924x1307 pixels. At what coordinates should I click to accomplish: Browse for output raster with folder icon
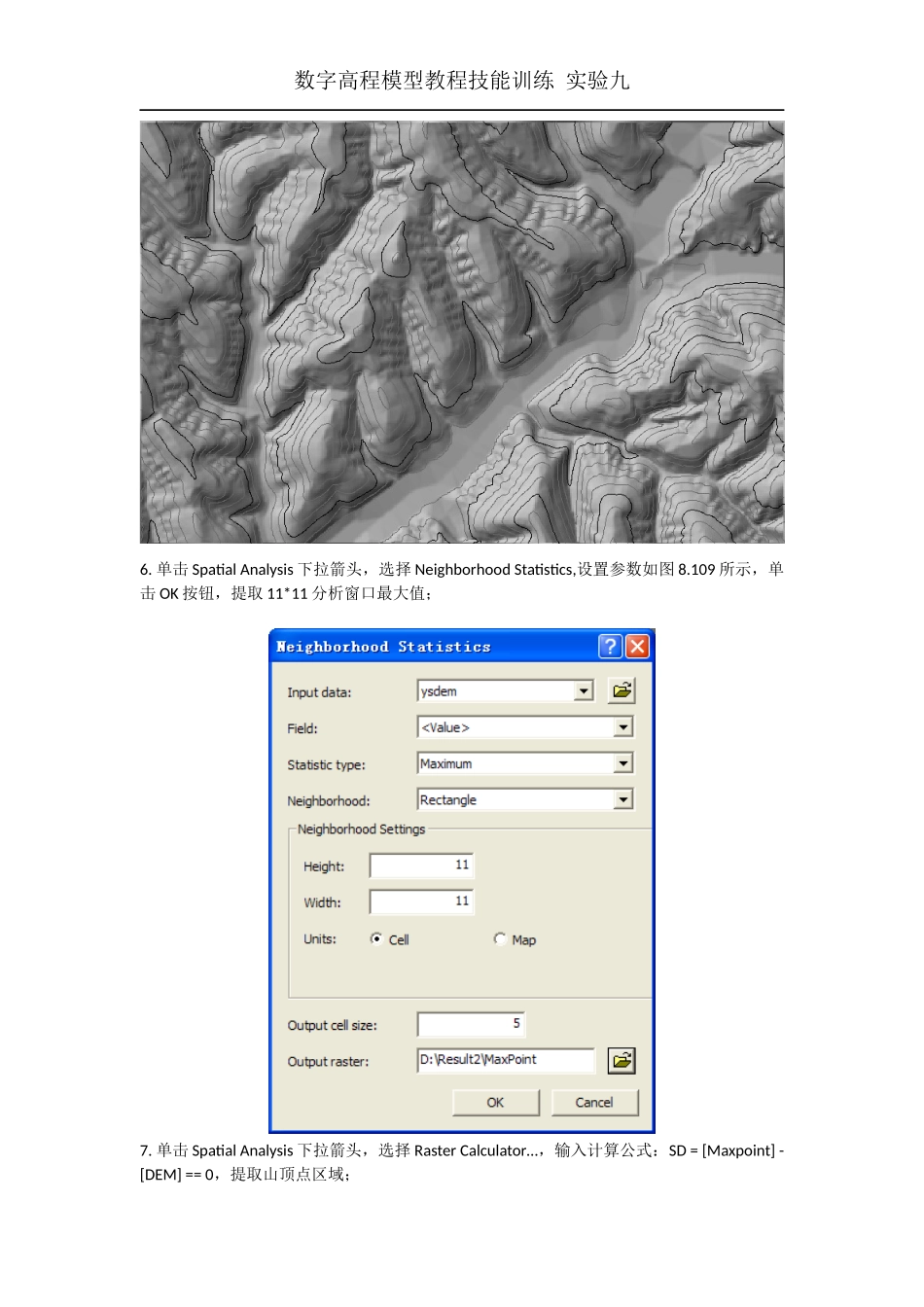[x=622, y=1061]
